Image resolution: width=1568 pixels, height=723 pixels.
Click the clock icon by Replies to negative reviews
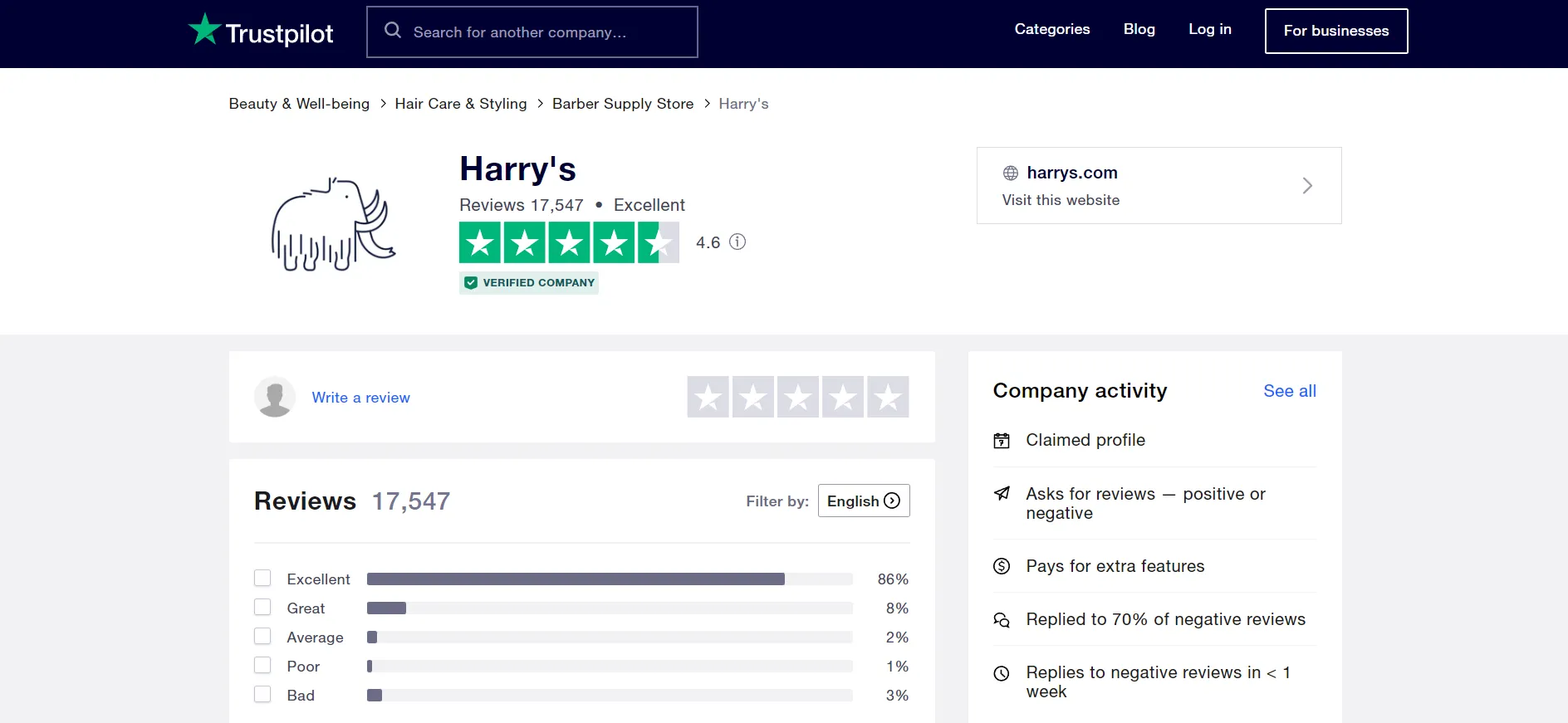[1002, 673]
